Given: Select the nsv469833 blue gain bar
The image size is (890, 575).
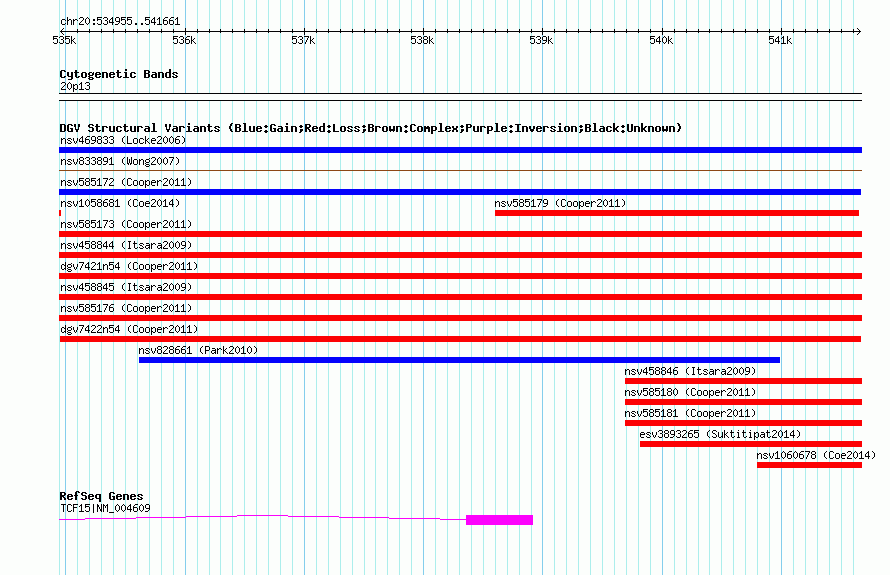Looking at the screenshot, I should click(460, 150).
